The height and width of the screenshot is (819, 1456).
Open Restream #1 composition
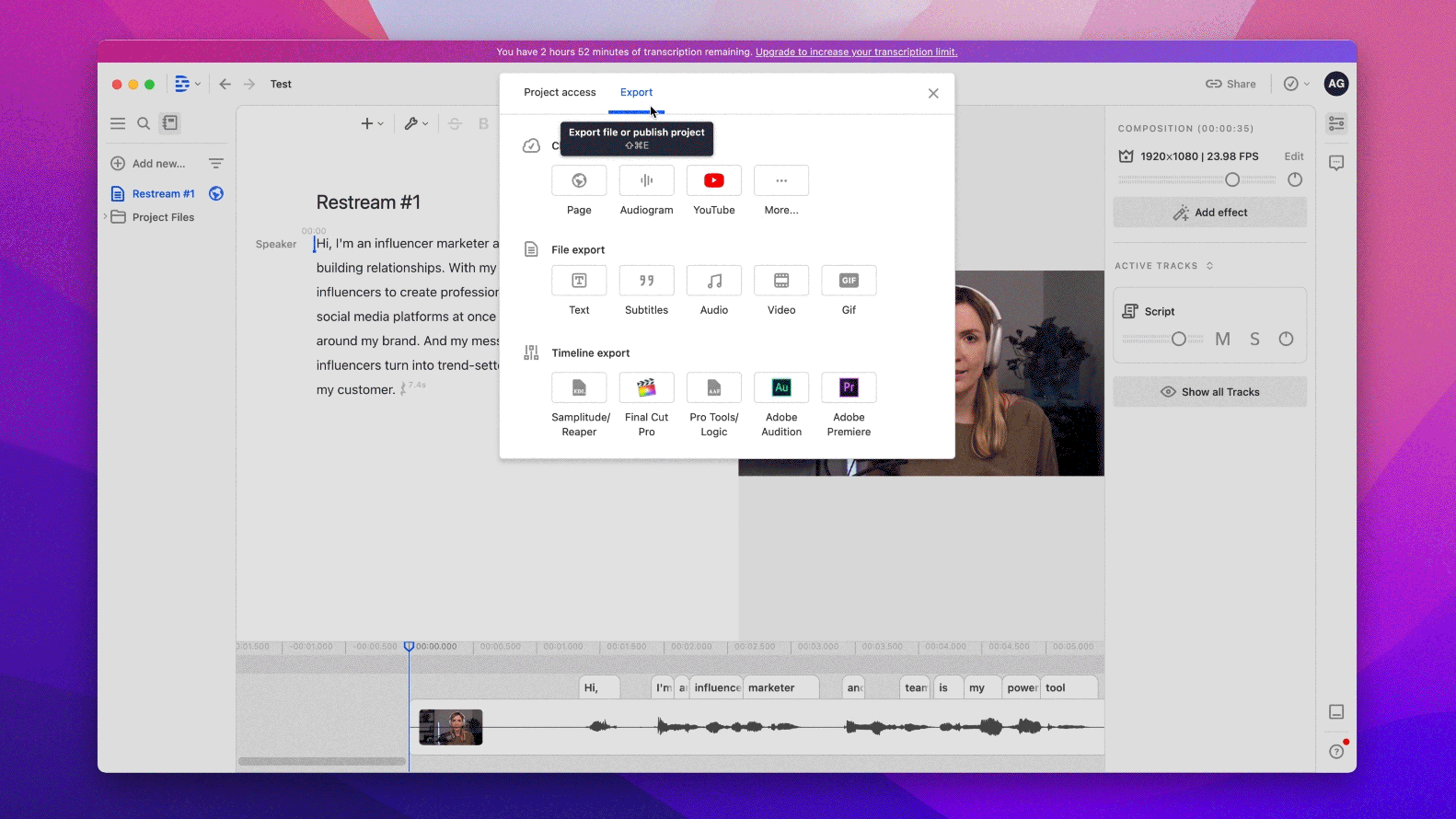pyautogui.click(x=163, y=193)
